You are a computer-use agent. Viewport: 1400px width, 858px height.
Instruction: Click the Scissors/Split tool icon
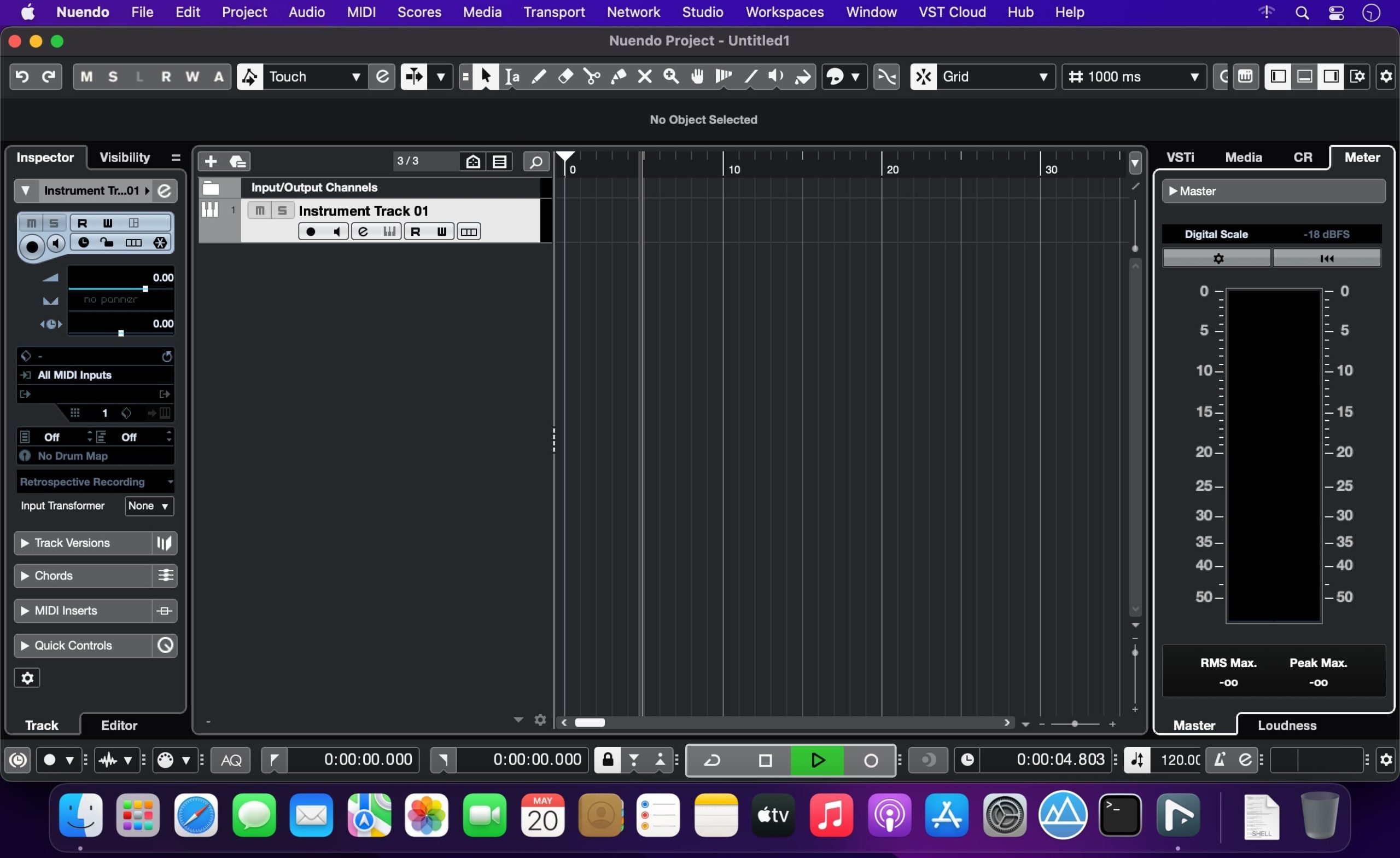591,77
